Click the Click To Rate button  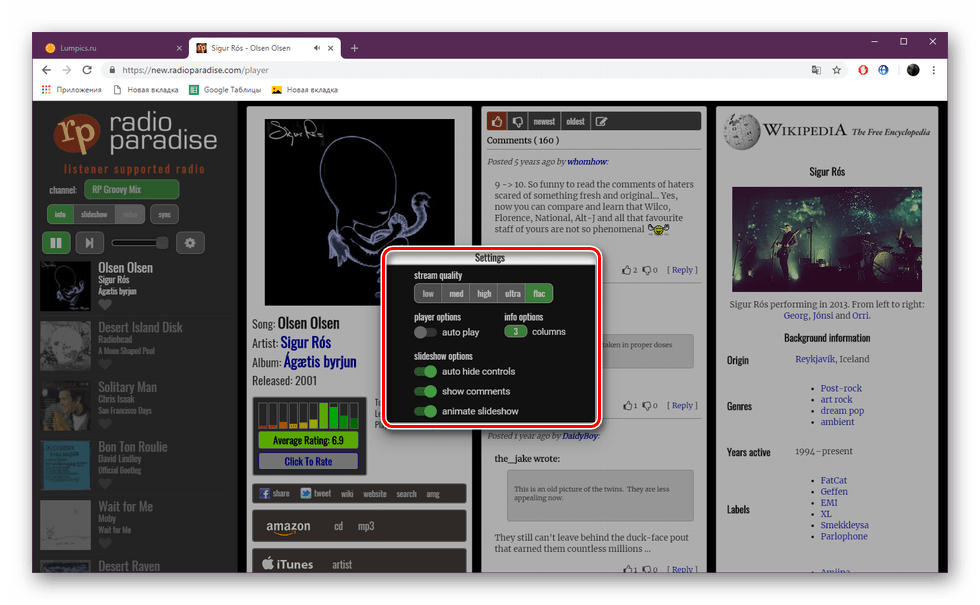coord(308,461)
